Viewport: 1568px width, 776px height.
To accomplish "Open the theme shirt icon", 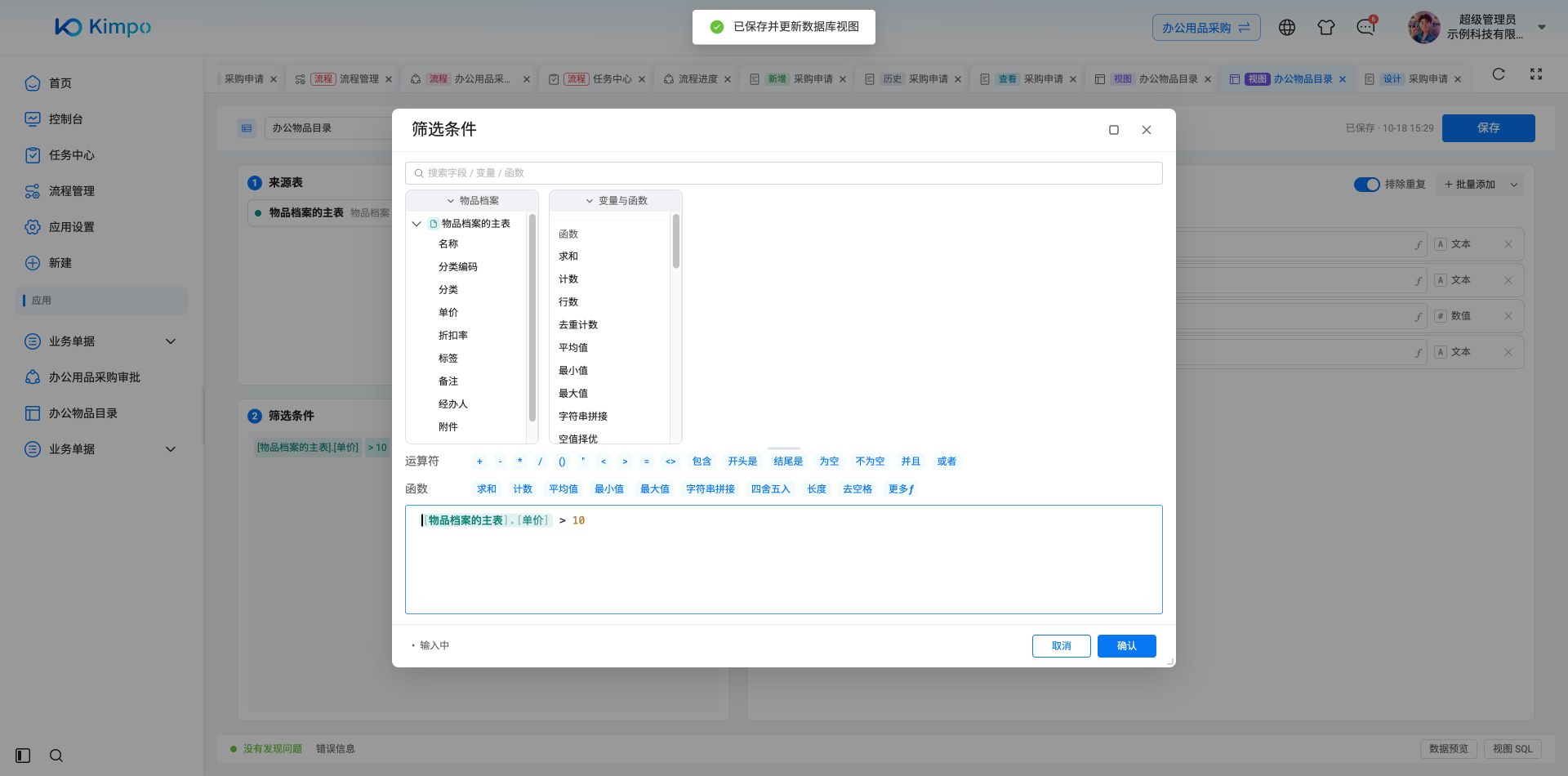I will pos(1326,28).
